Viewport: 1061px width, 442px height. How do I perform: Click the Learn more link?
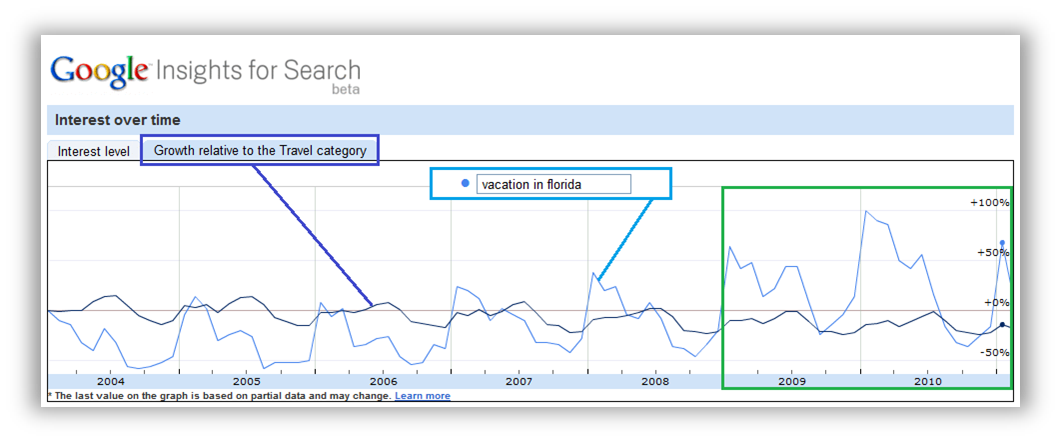[x=422, y=396]
